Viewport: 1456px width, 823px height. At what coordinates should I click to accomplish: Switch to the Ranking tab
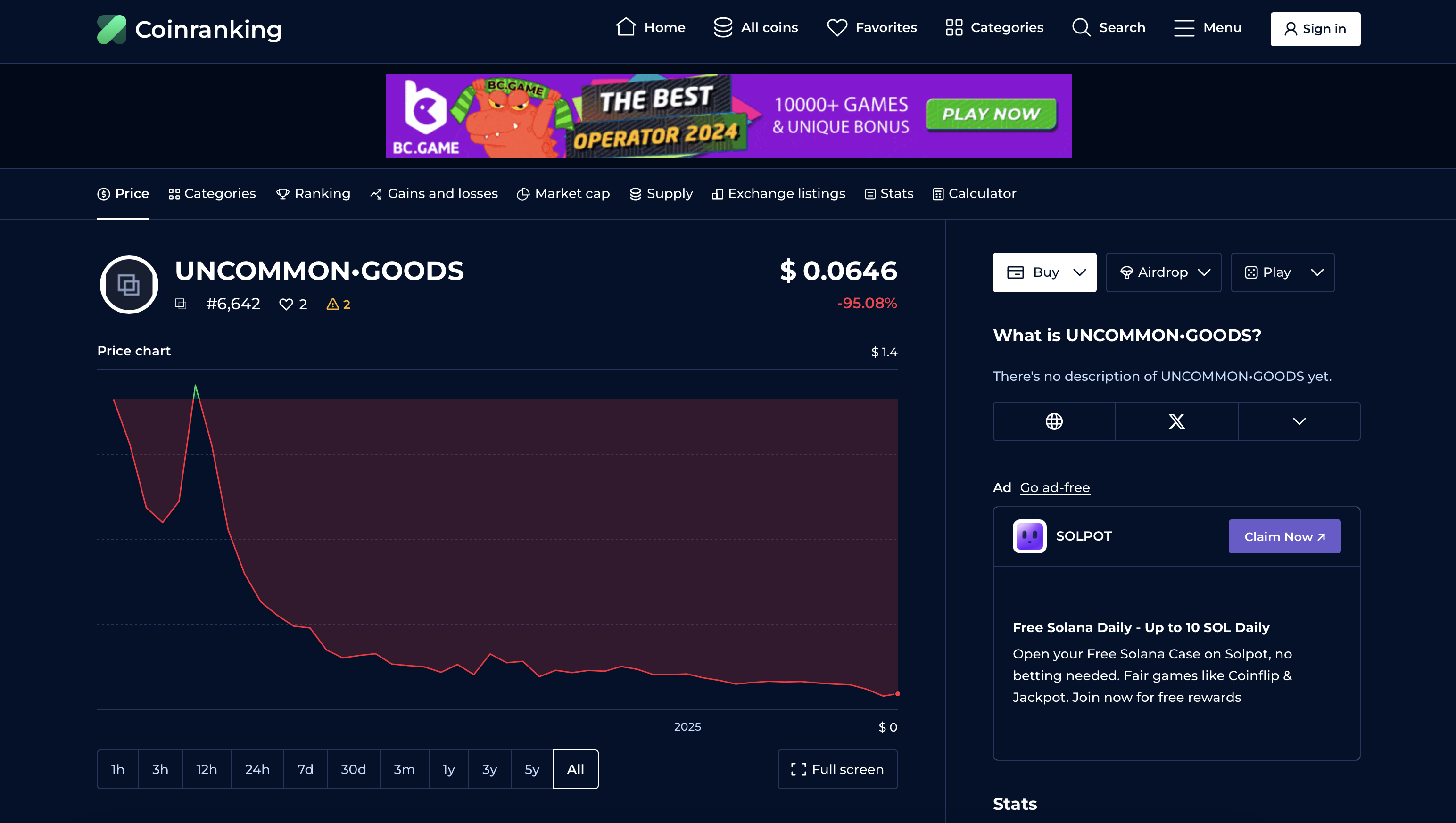(313, 193)
